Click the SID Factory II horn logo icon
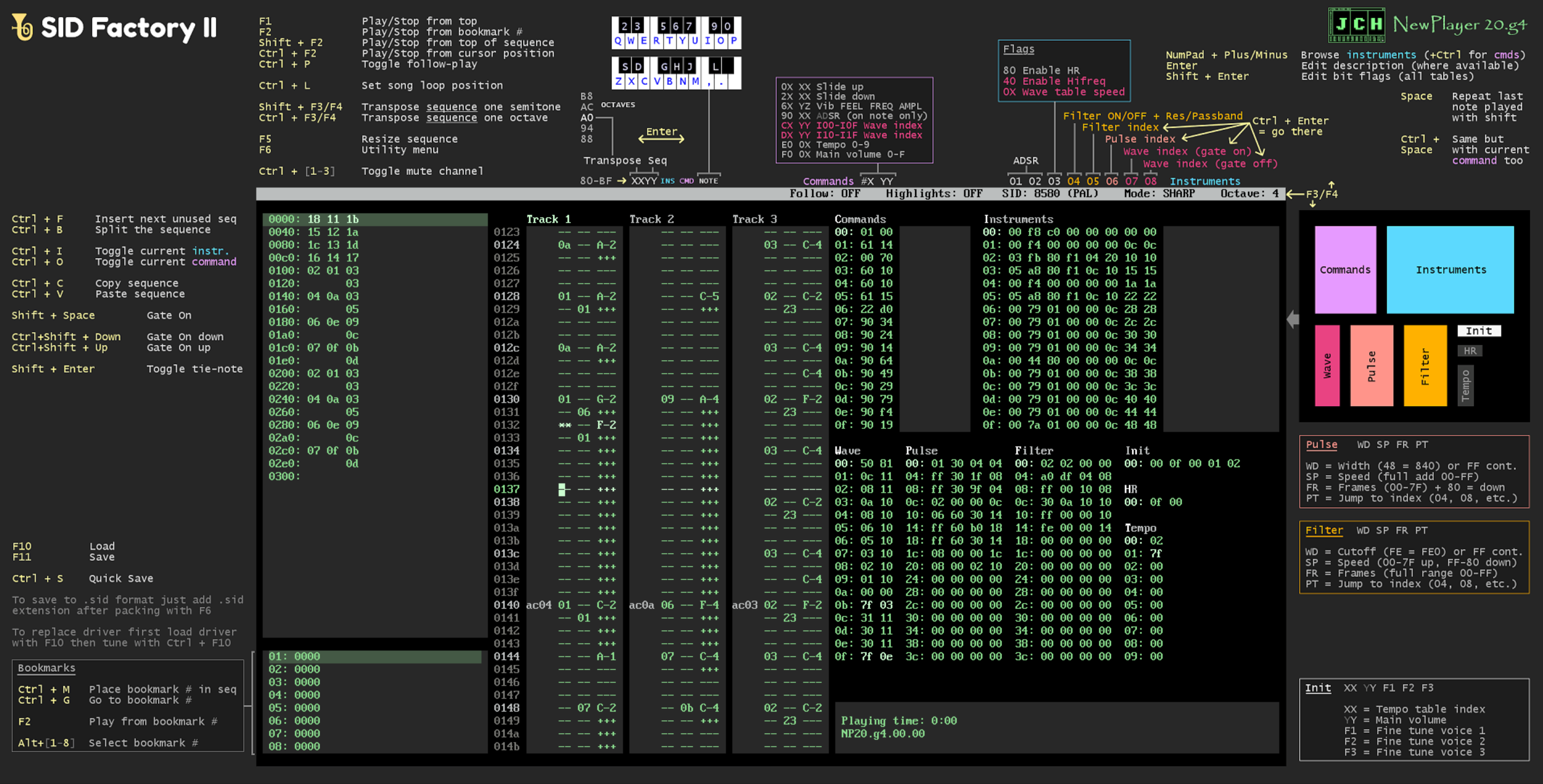Image resolution: width=1543 pixels, height=784 pixels. click(x=22, y=27)
